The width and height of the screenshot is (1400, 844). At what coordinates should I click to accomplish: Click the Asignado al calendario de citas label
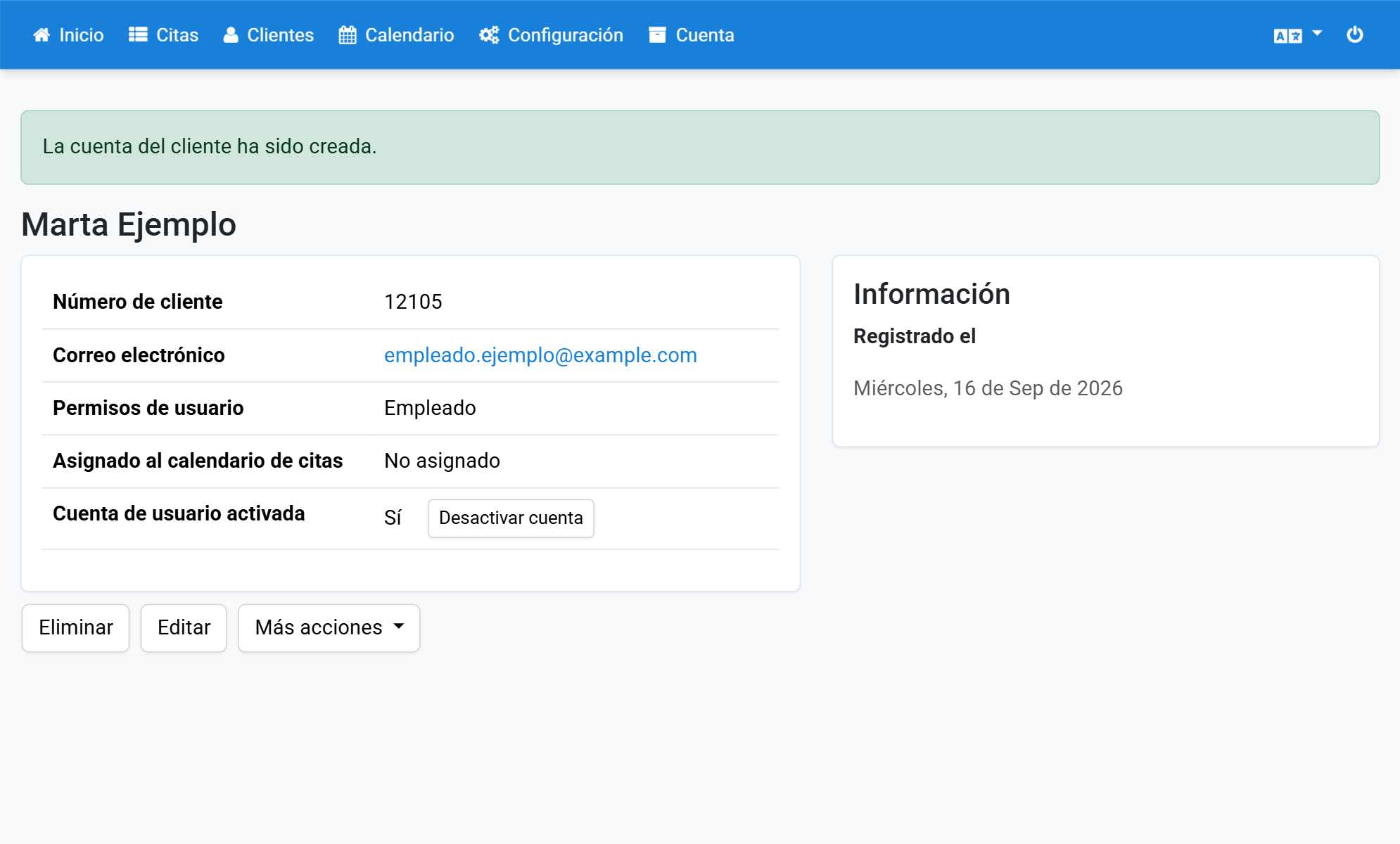(198, 461)
